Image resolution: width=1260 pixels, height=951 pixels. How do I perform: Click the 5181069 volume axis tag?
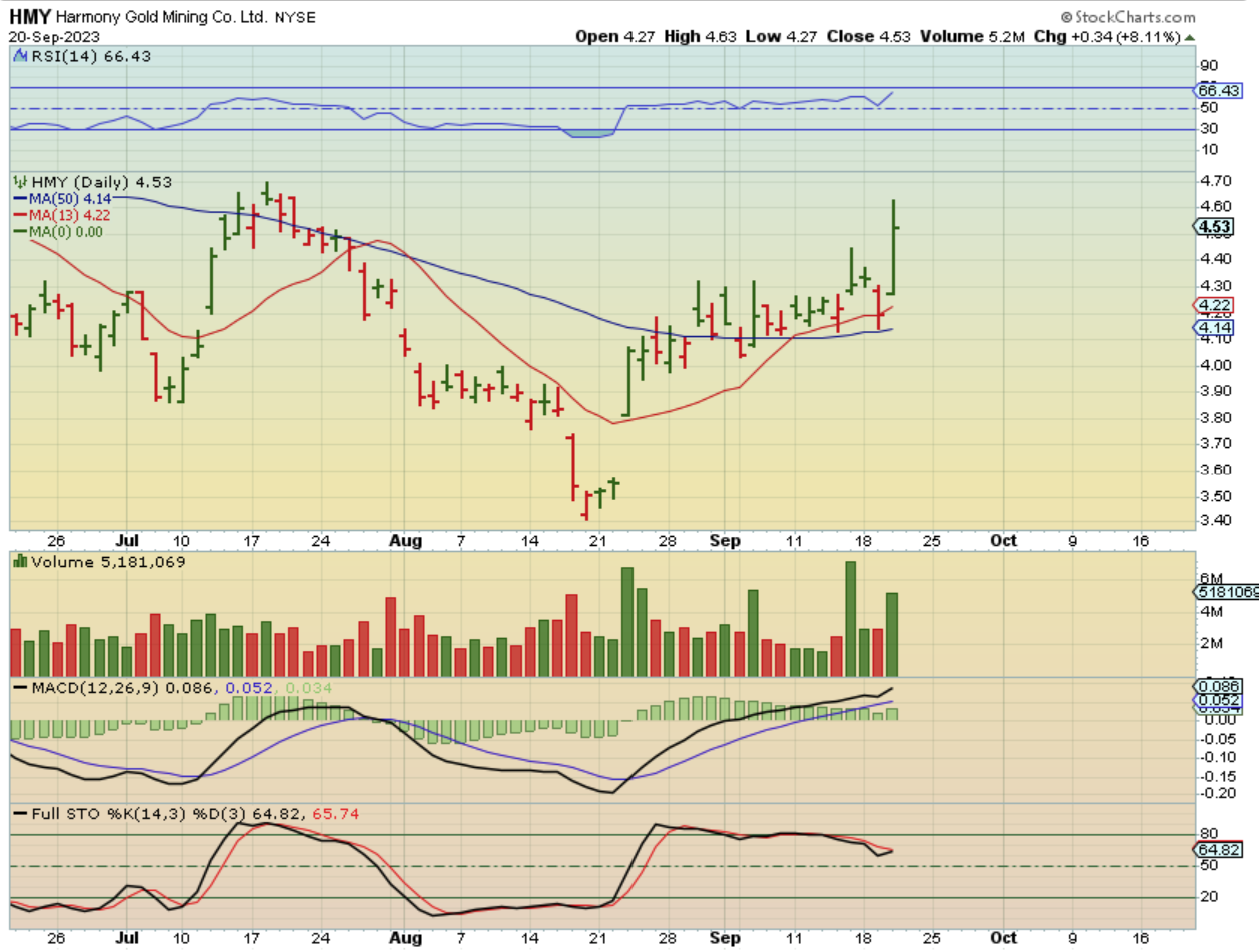pos(1226,592)
